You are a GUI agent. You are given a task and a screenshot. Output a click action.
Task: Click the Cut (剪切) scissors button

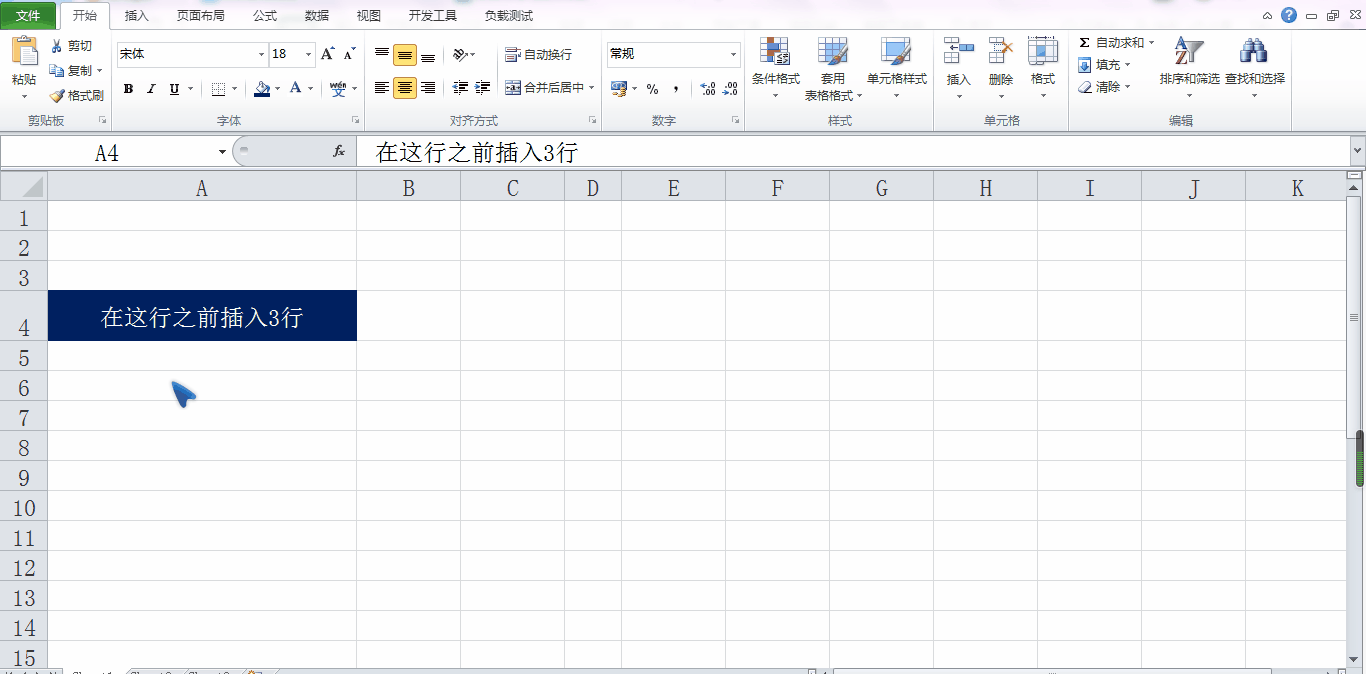click(71, 46)
